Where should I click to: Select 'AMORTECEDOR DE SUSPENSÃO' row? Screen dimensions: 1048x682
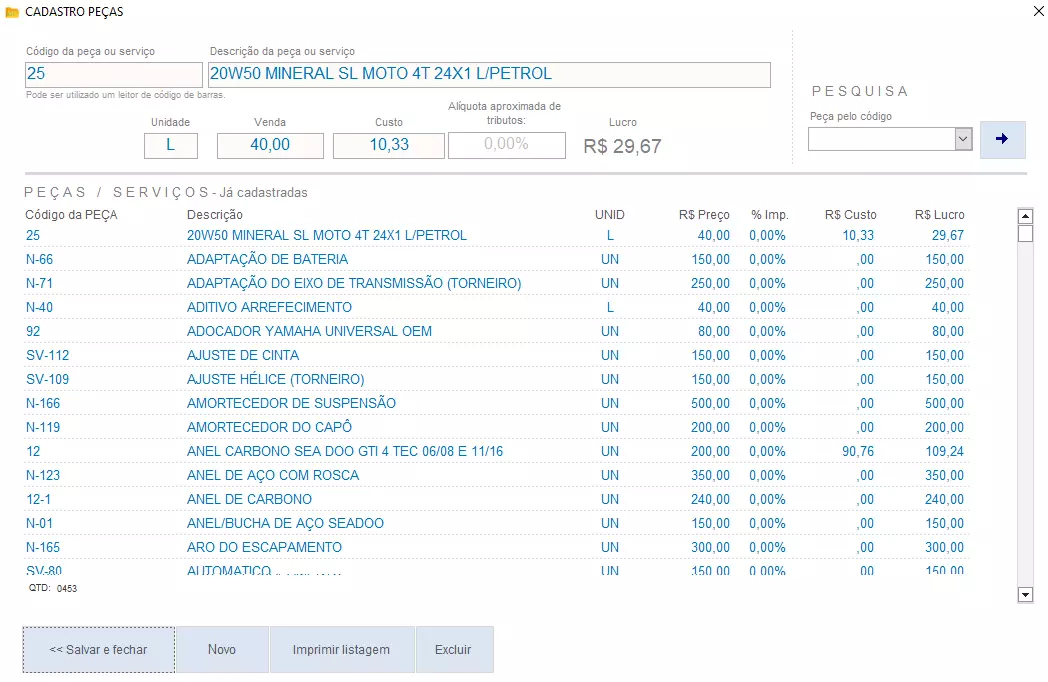(x=495, y=404)
